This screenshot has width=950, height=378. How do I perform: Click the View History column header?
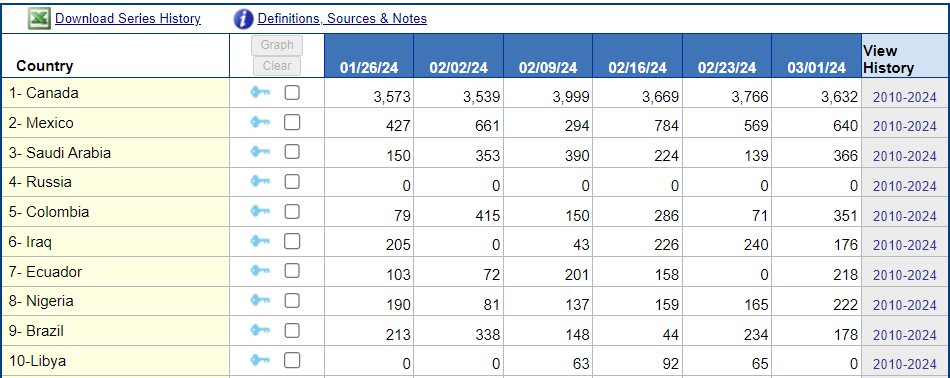905,56
